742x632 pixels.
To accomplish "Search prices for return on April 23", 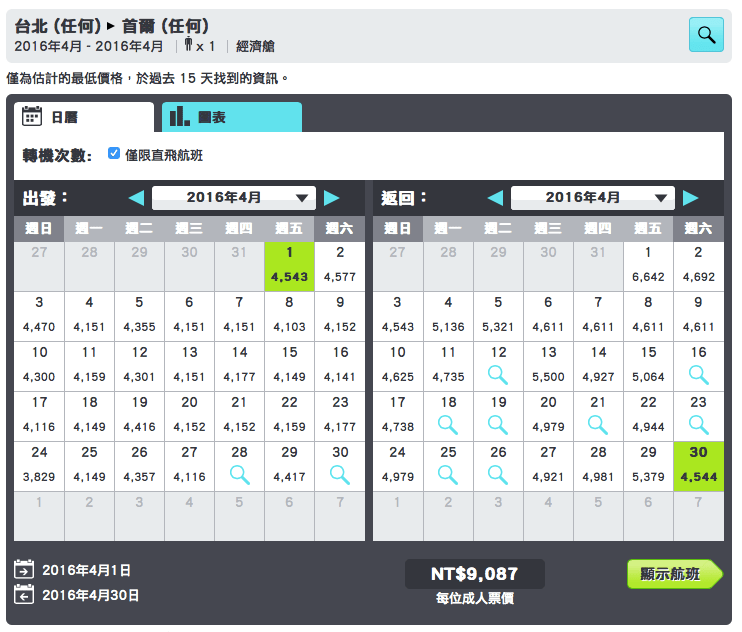I will click(x=698, y=425).
